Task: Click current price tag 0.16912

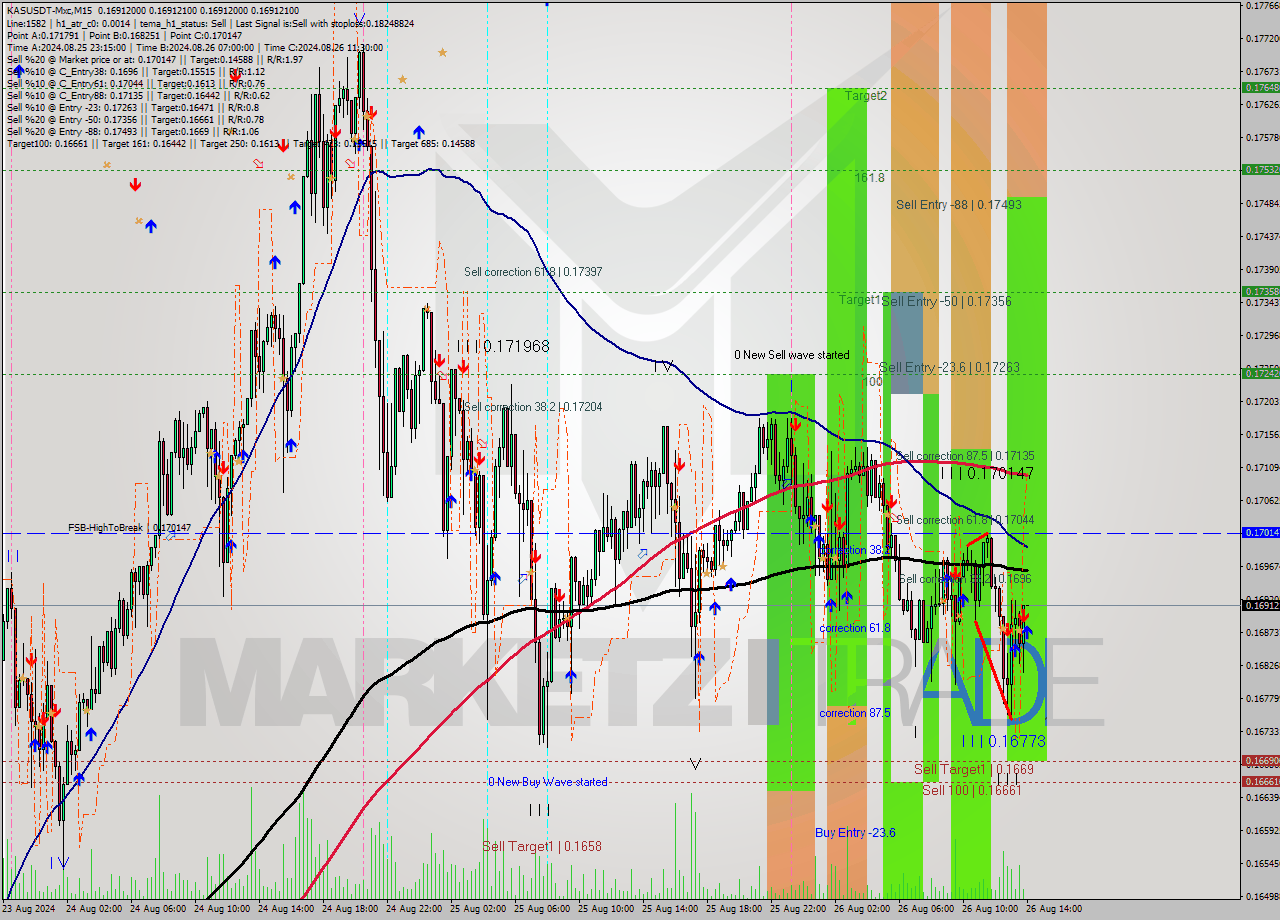Action: click(1260, 605)
